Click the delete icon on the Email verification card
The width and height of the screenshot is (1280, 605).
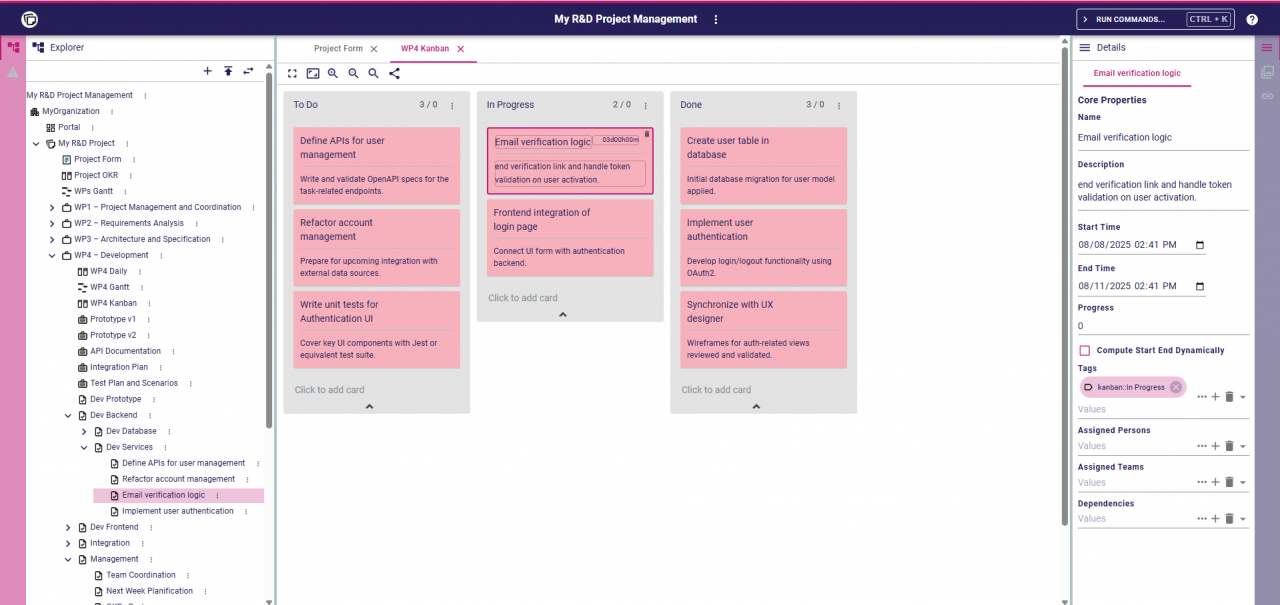coord(645,132)
